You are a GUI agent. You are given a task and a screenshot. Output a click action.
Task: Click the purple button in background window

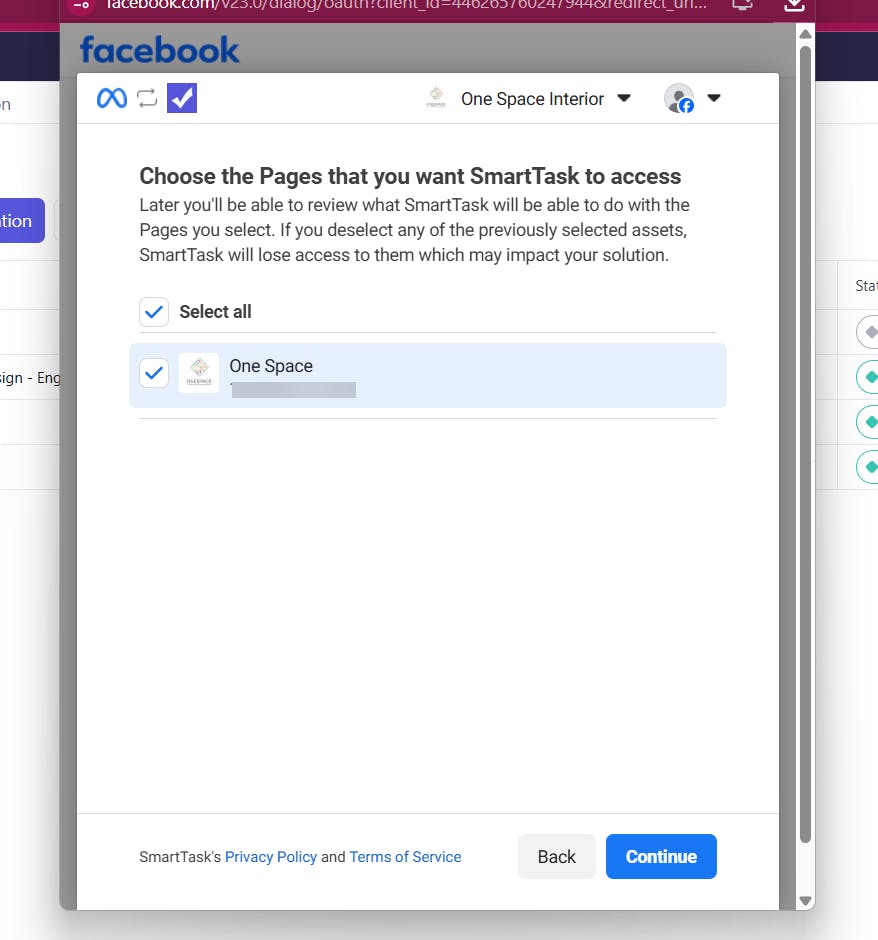(x=20, y=221)
